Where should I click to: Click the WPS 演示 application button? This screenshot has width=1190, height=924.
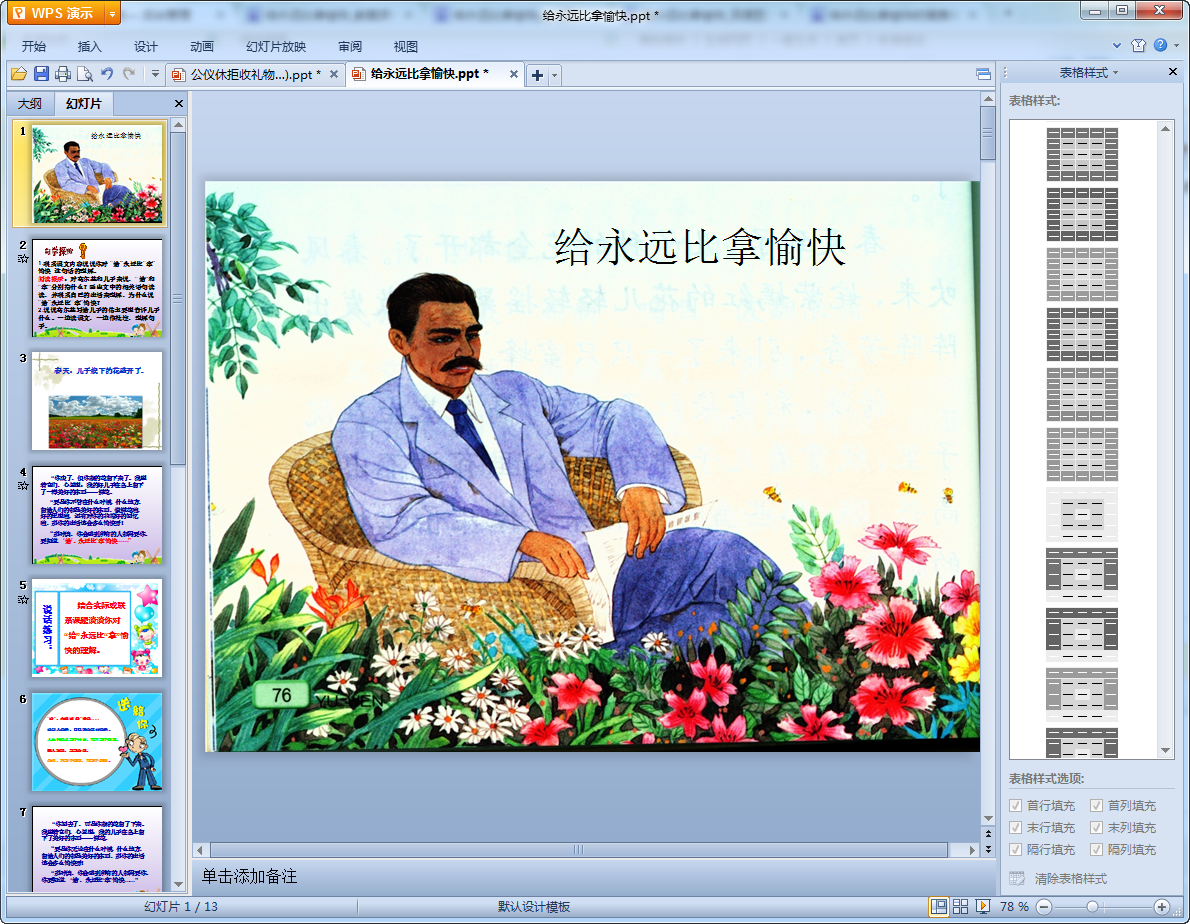pos(56,14)
